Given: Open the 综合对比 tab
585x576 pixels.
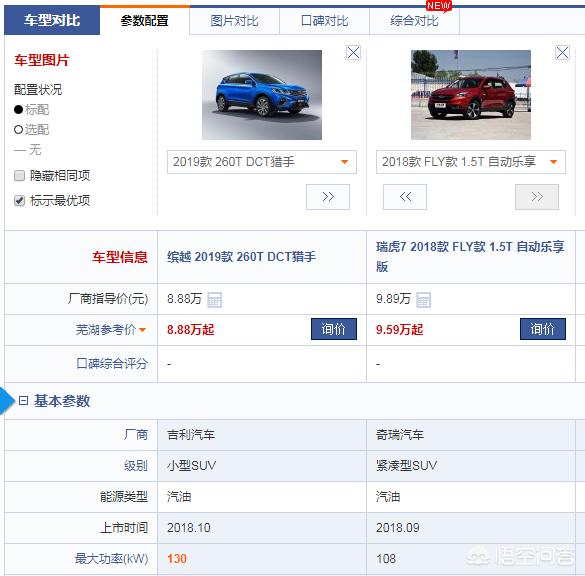Looking at the screenshot, I should pyautogui.click(x=414, y=21).
